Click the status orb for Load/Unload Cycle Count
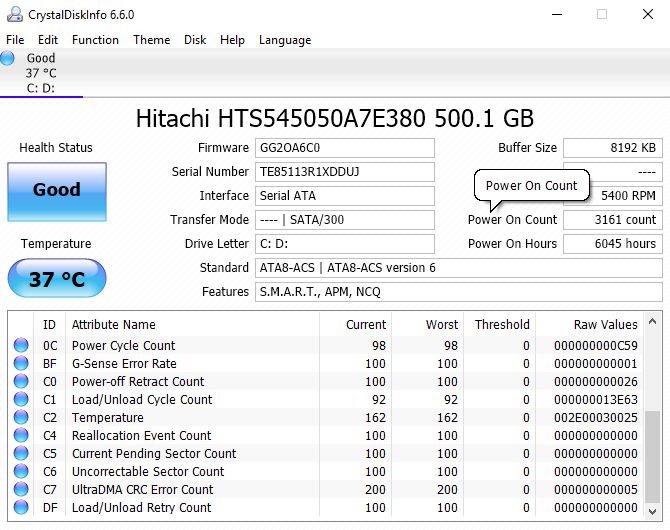670x530 pixels. click(x=21, y=399)
